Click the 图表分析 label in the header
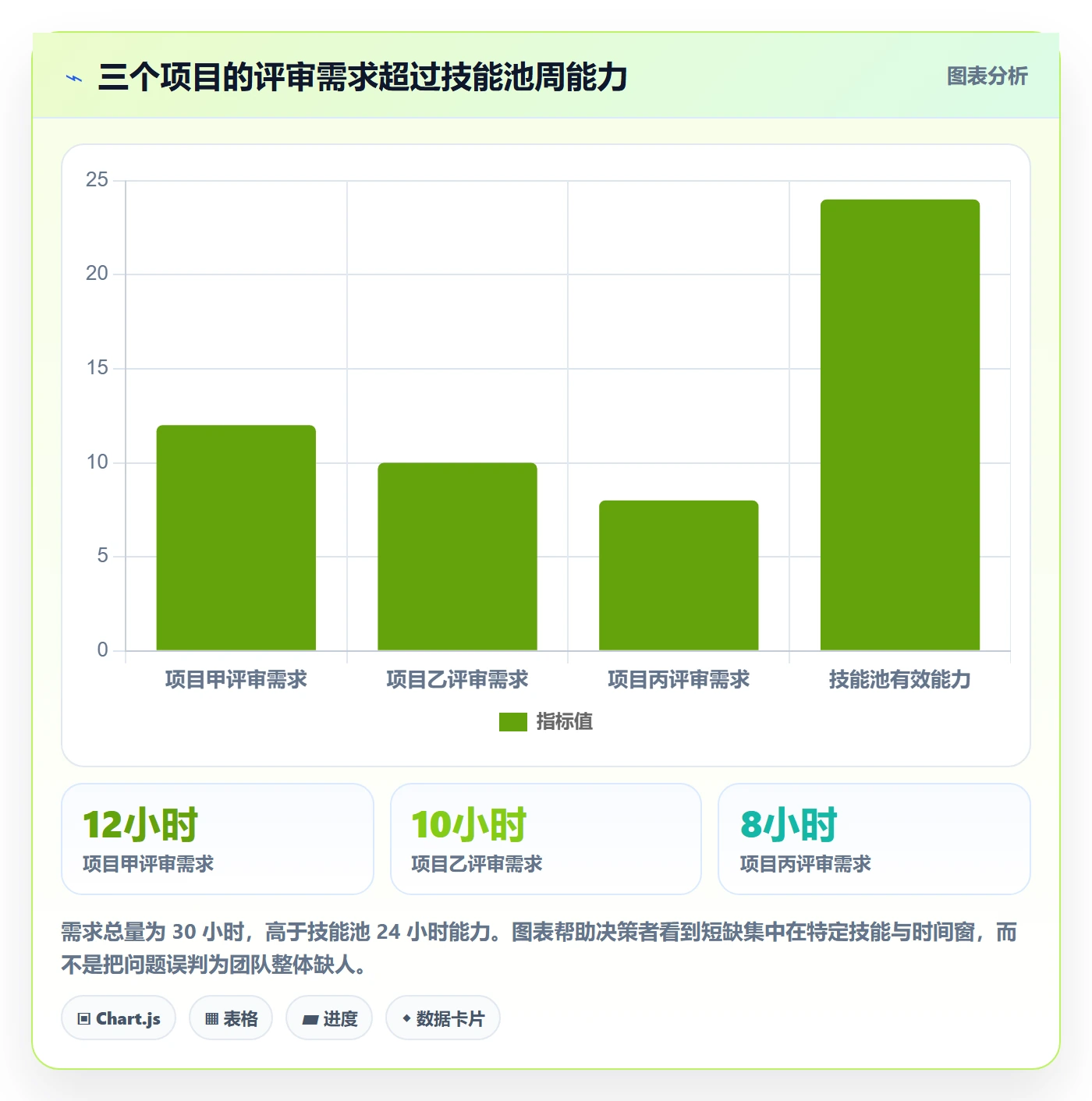Image resolution: width=1092 pixels, height=1101 pixels. (987, 76)
